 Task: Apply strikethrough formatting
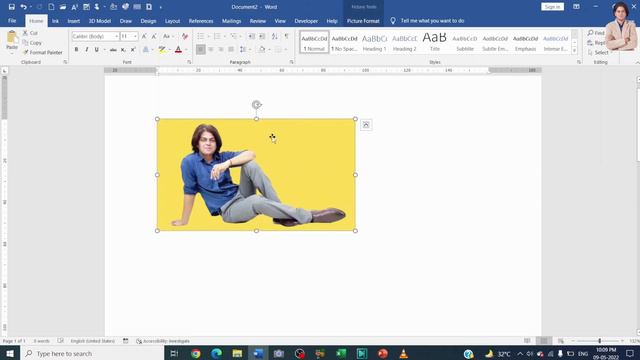[113, 49]
